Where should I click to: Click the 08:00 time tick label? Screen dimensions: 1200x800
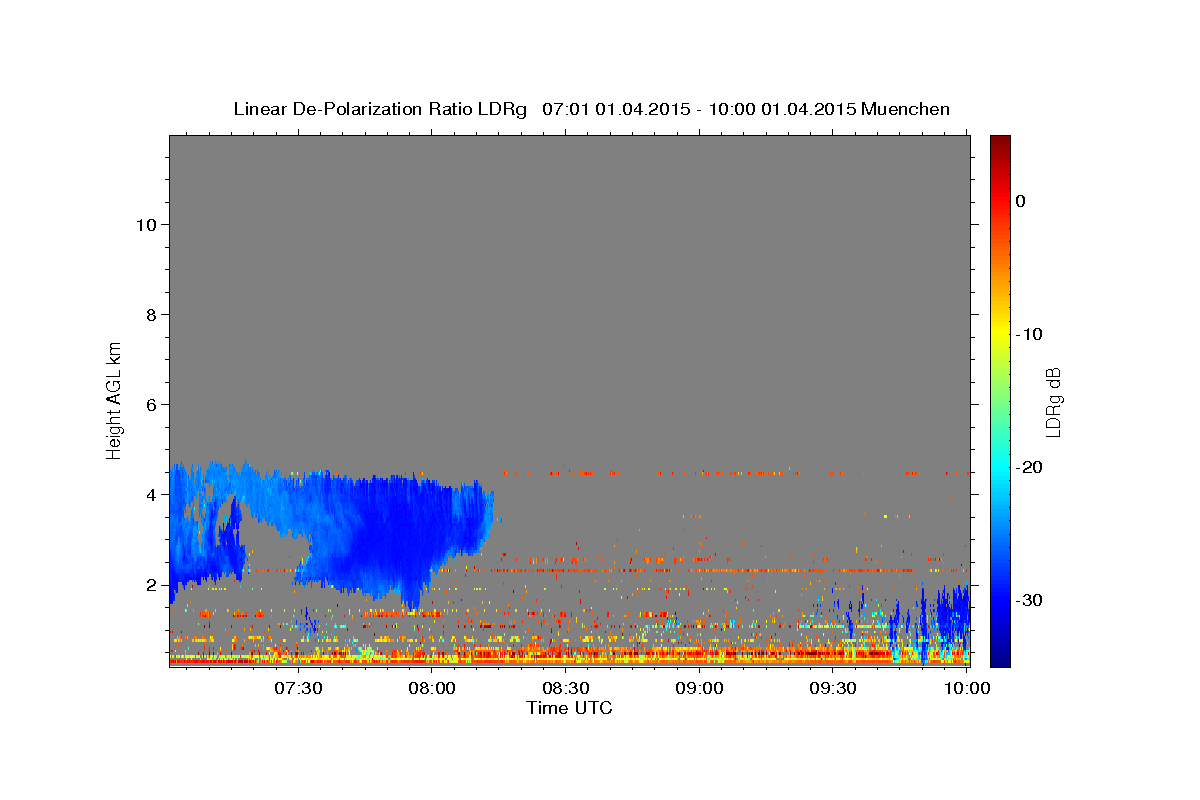[x=432, y=689]
